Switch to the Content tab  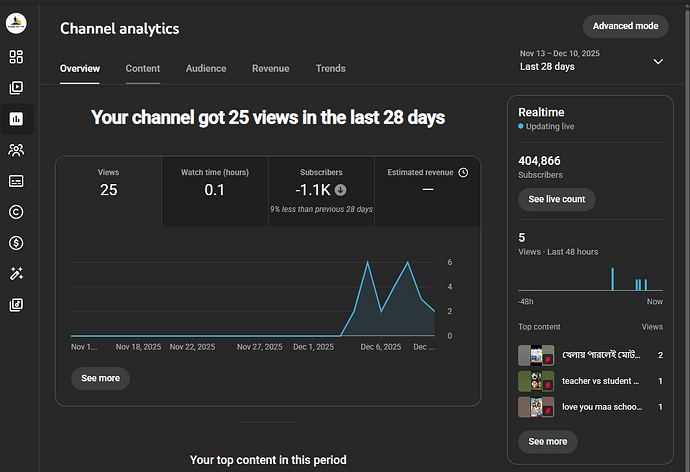tap(143, 69)
